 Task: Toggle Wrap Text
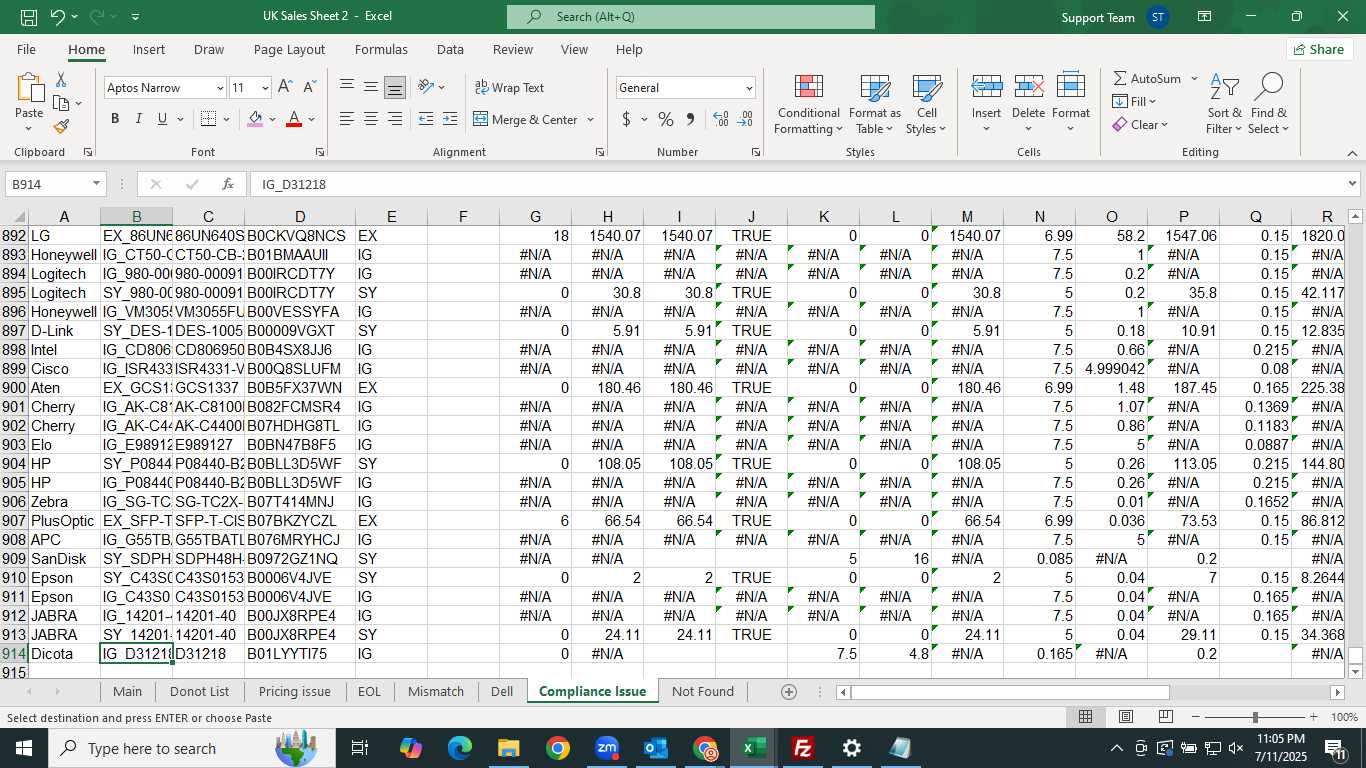coord(509,87)
